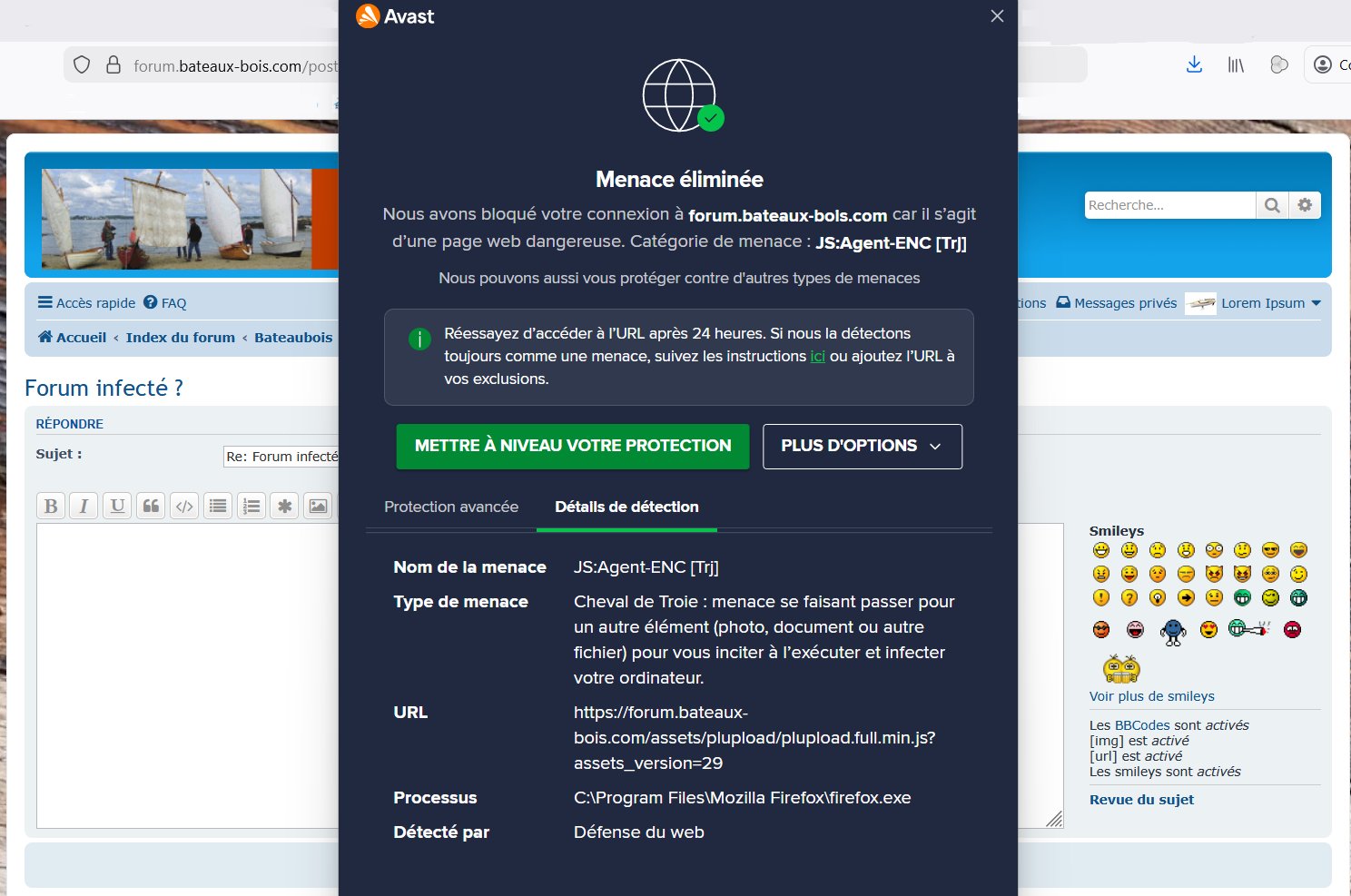Close the Avast alert popup
The image size is (1351, 896).
click(x=997, y=16)
